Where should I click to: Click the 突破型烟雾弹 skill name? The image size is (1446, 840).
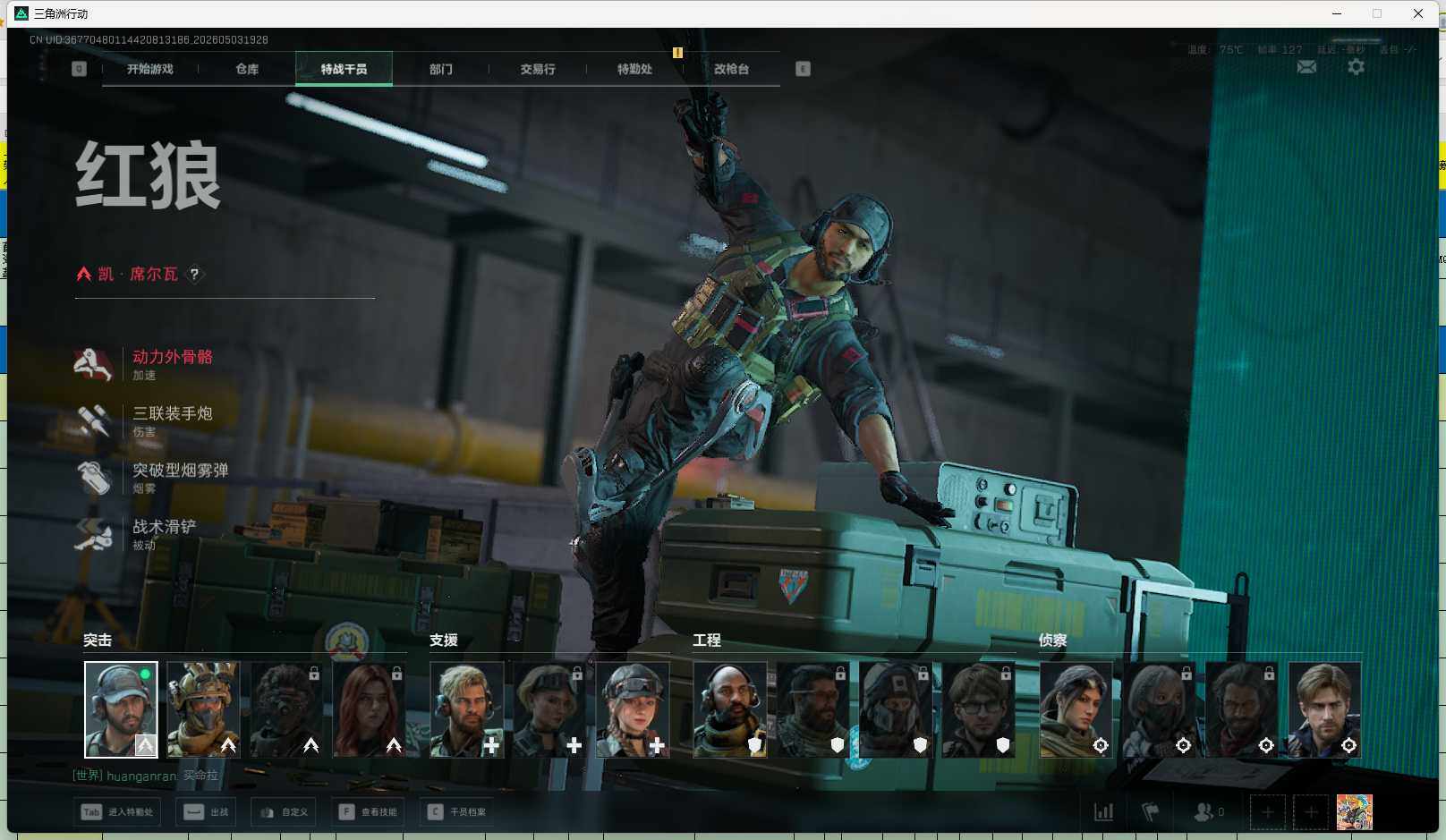(181, 470)
